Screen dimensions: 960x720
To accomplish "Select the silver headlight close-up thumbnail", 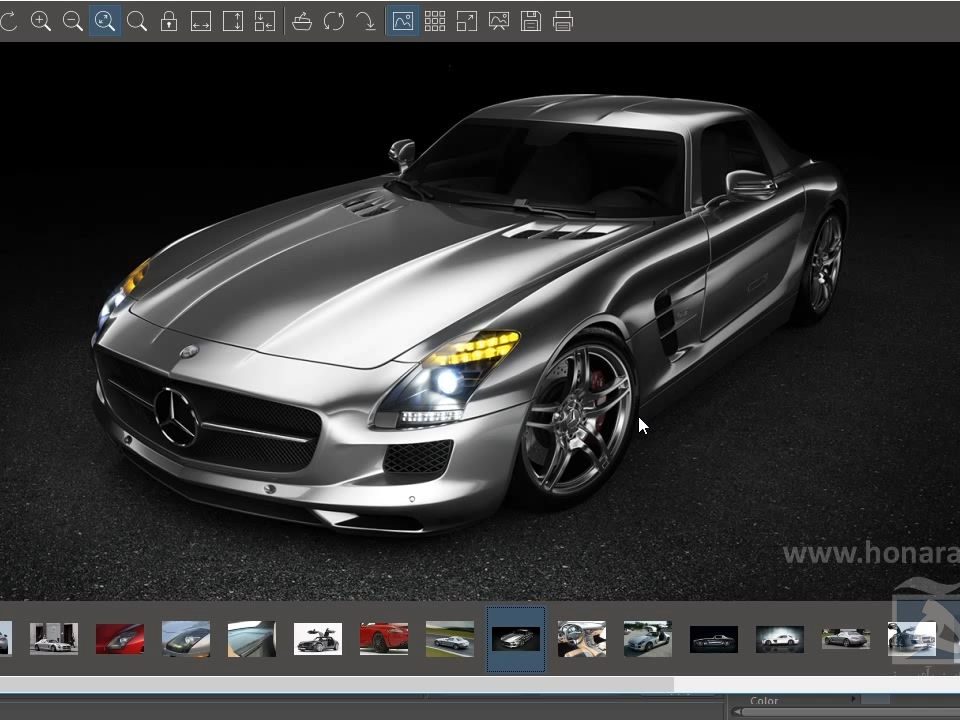I will pos(186,639).
